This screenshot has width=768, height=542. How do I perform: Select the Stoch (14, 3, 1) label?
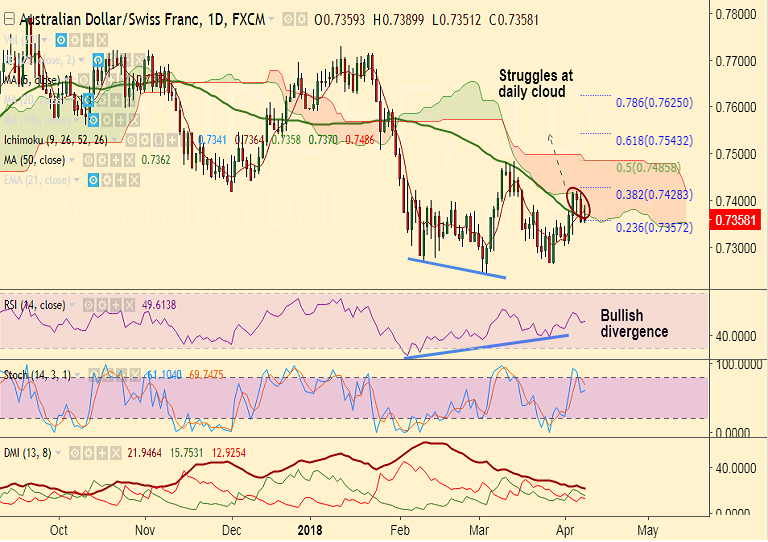(x=37, y=375)
